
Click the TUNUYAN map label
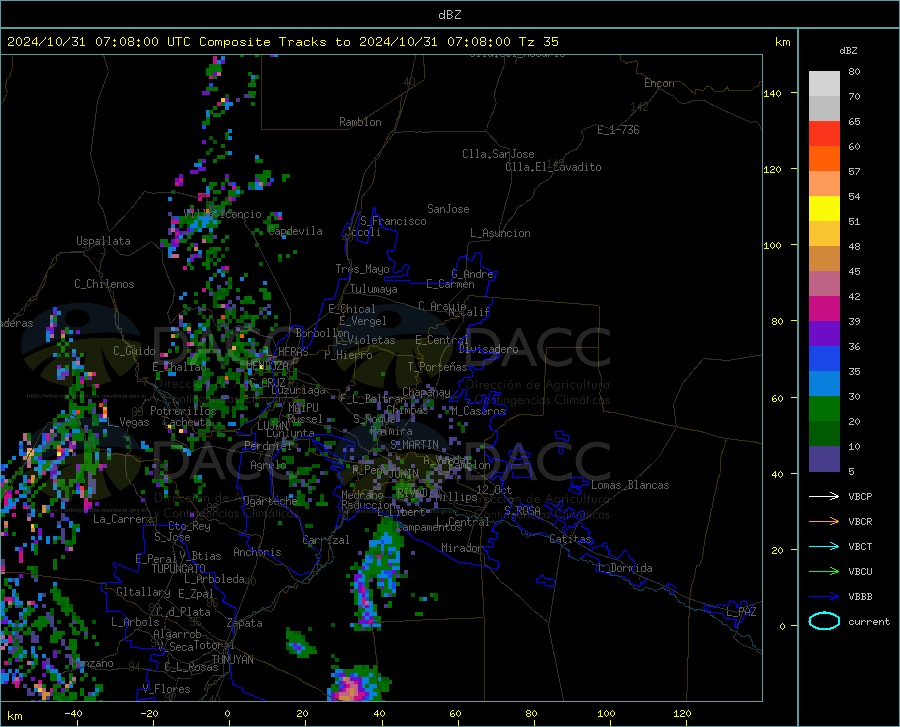click(x=232, y=660)
